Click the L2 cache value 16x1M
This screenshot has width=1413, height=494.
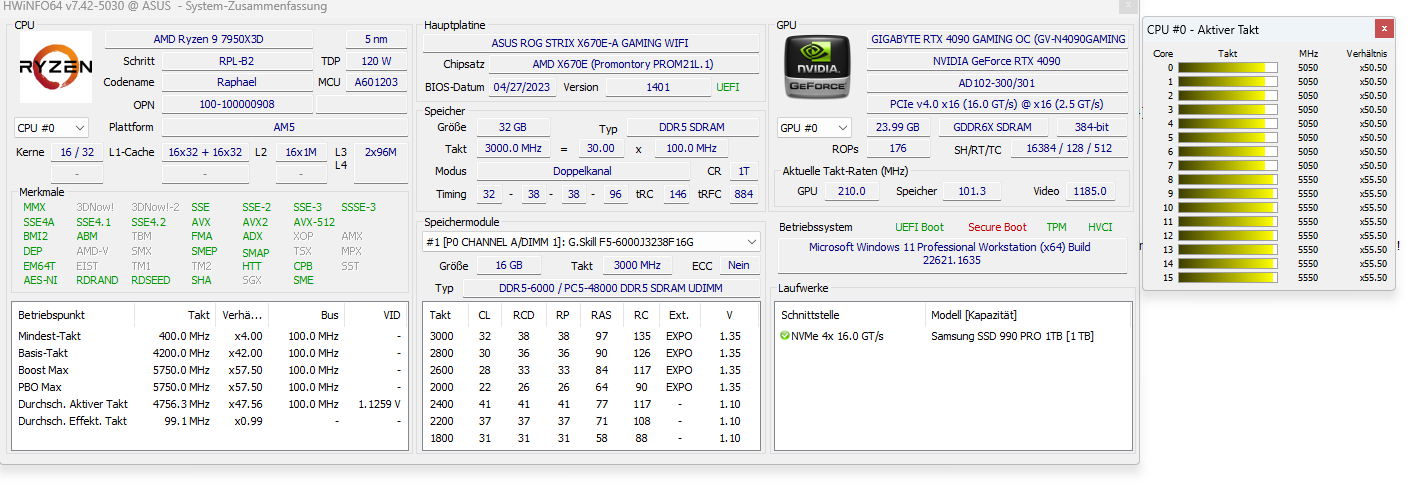tap(301, 152)
